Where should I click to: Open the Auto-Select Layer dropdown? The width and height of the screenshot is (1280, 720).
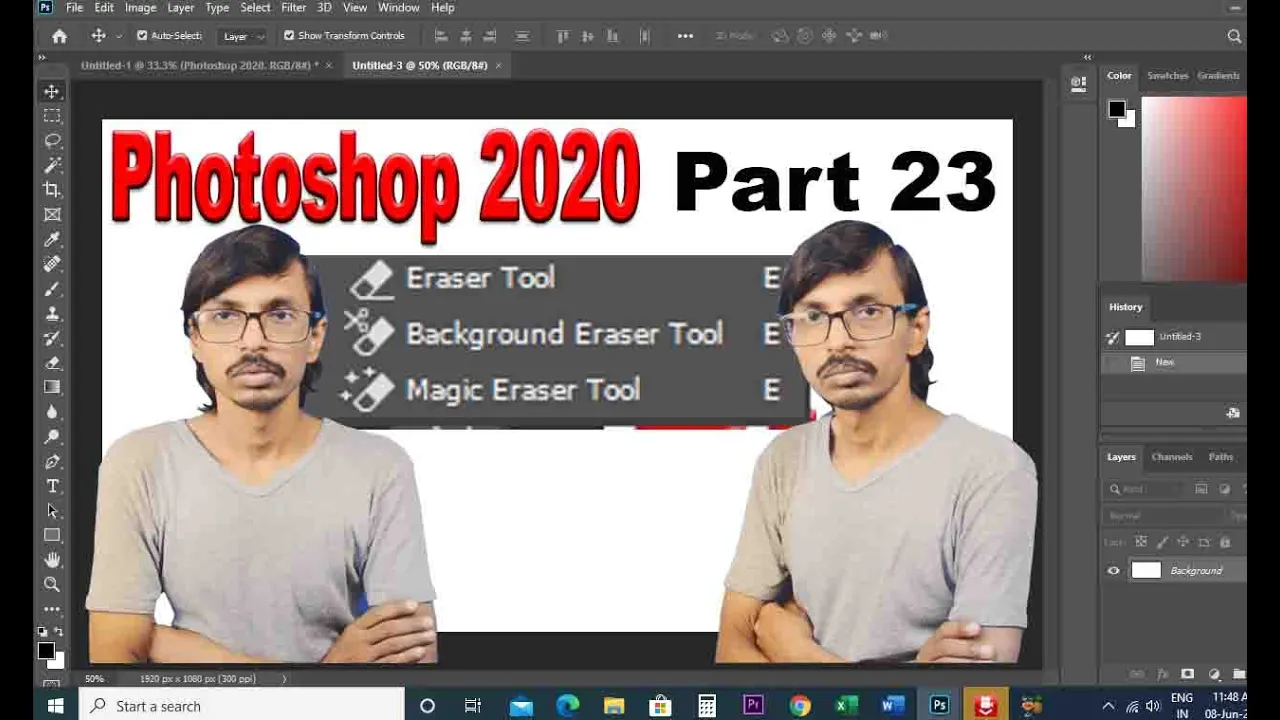point(244,36)
